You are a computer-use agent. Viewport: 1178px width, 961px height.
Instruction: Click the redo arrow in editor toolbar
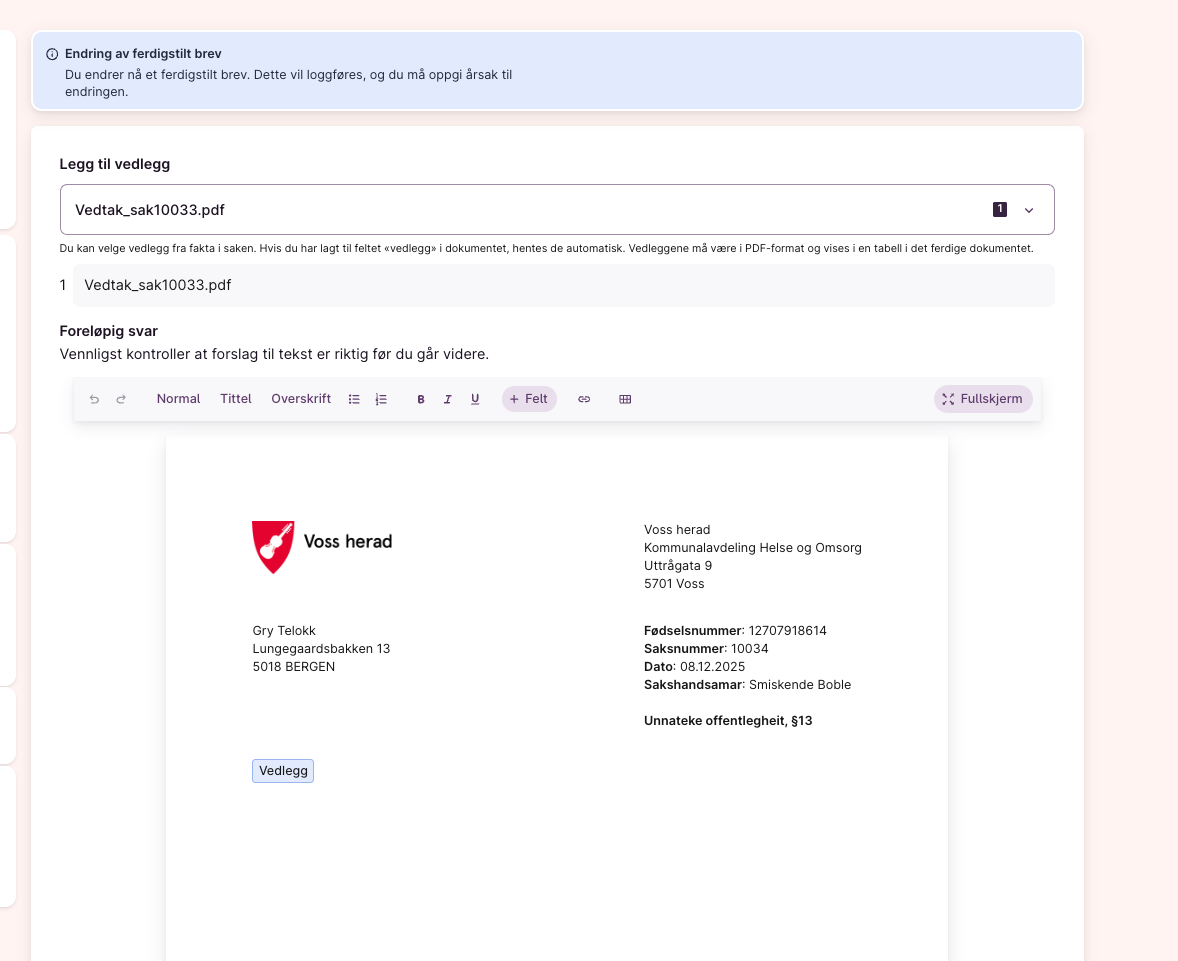tap(121, 399)
